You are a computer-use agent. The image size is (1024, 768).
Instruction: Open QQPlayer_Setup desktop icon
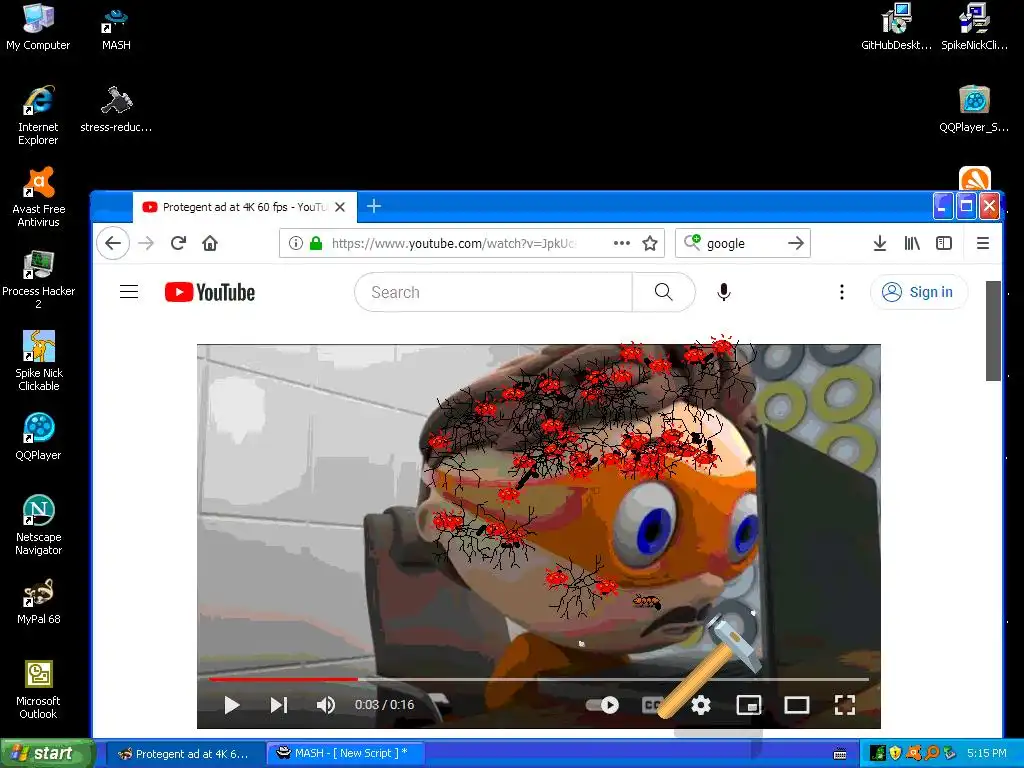coord(974,108)
